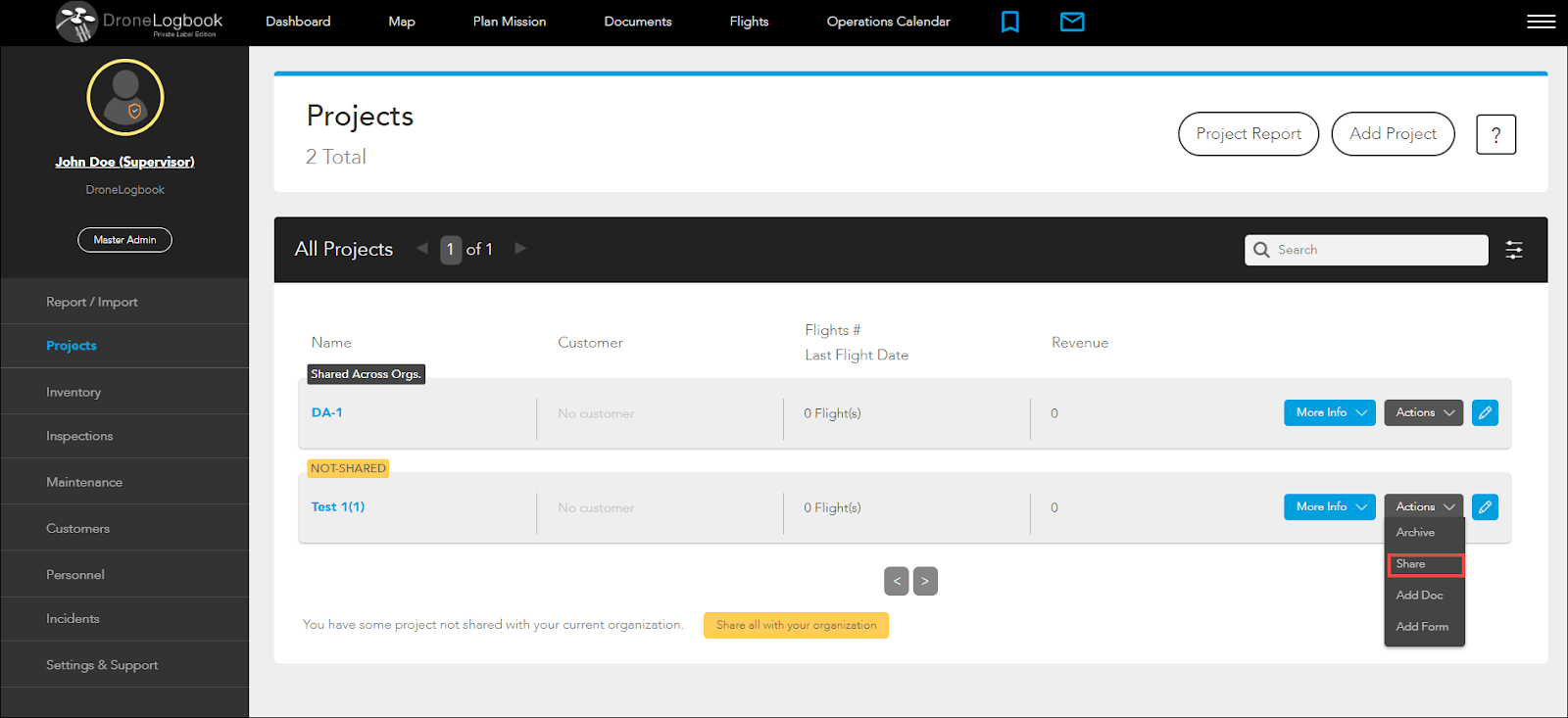The image size is (1568, 718).
Task: Open the Test 1(1) project link
Action: pyautogui.click(x=338, y=506)
